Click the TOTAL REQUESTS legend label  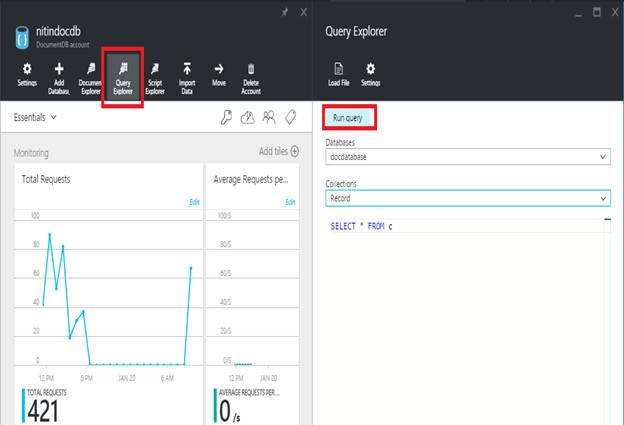tap(47, 392)
